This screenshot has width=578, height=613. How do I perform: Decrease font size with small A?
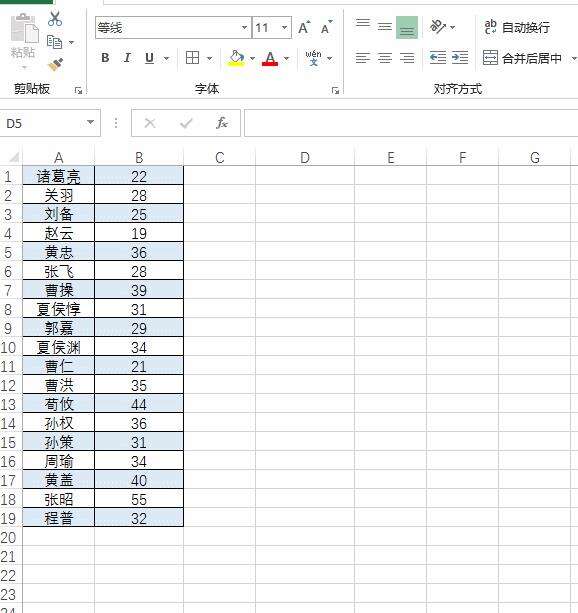[x=326, y=28]
